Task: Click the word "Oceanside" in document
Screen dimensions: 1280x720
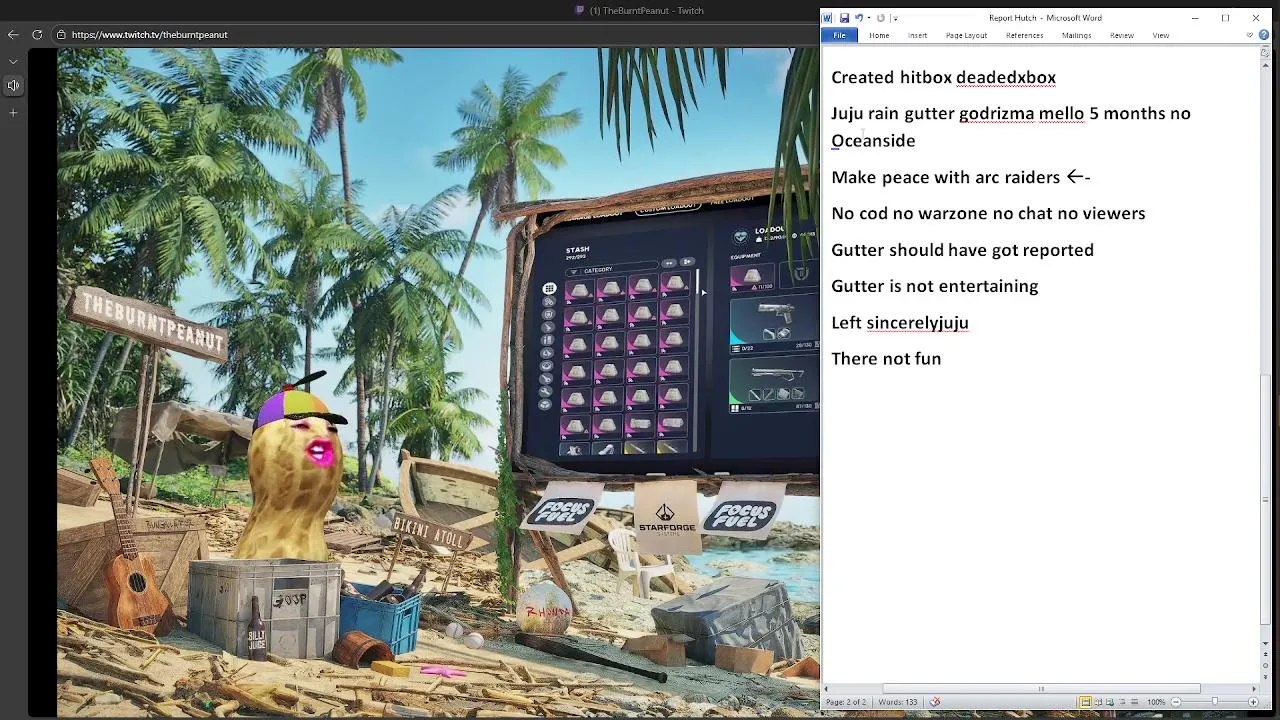Action: (873, 141)
